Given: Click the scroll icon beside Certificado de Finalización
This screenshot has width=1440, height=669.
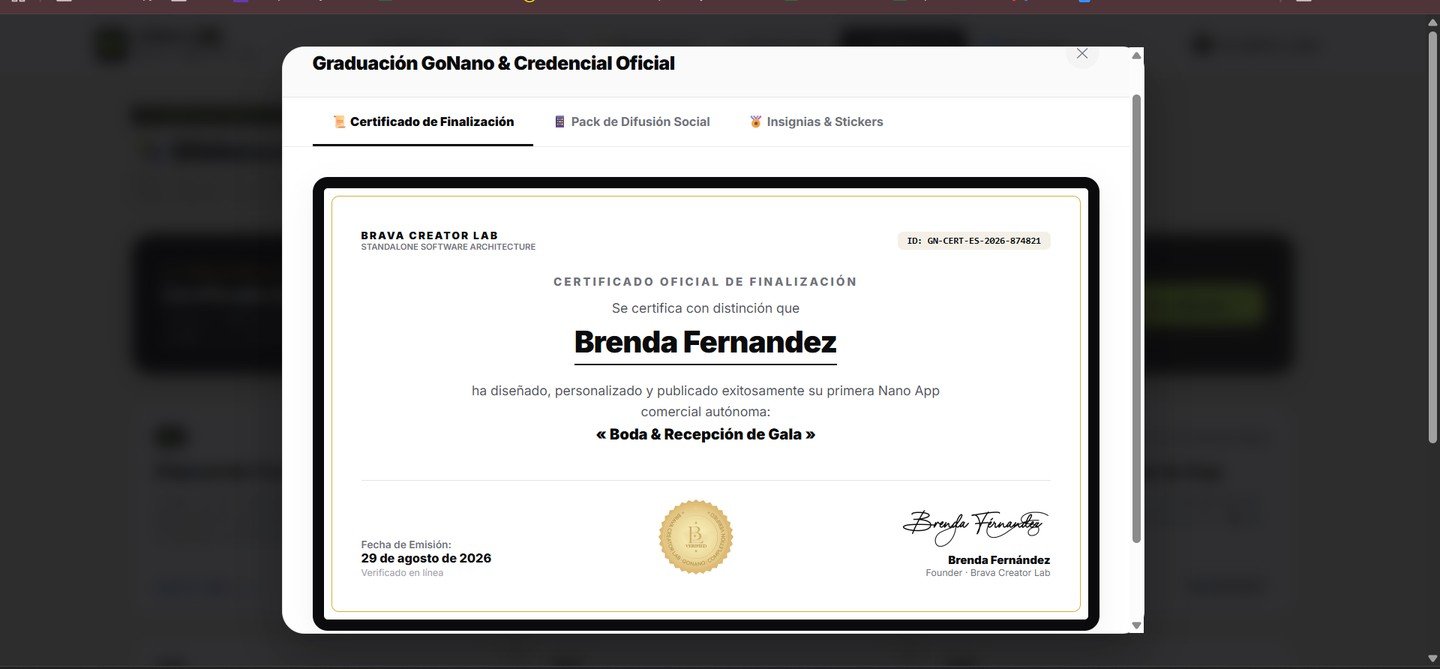Looking at the screenshot, I should [339, 122].
